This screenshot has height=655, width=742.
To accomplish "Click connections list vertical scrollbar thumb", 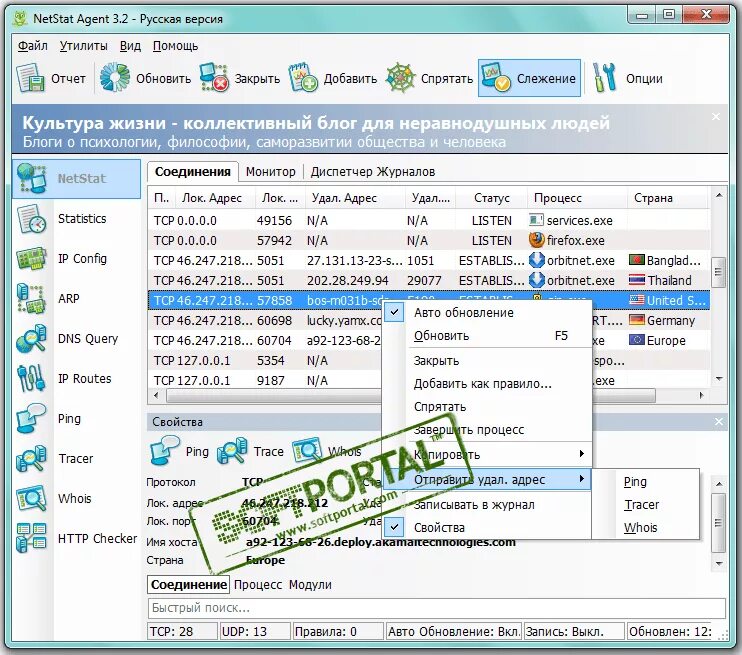I will click(718, 272).
